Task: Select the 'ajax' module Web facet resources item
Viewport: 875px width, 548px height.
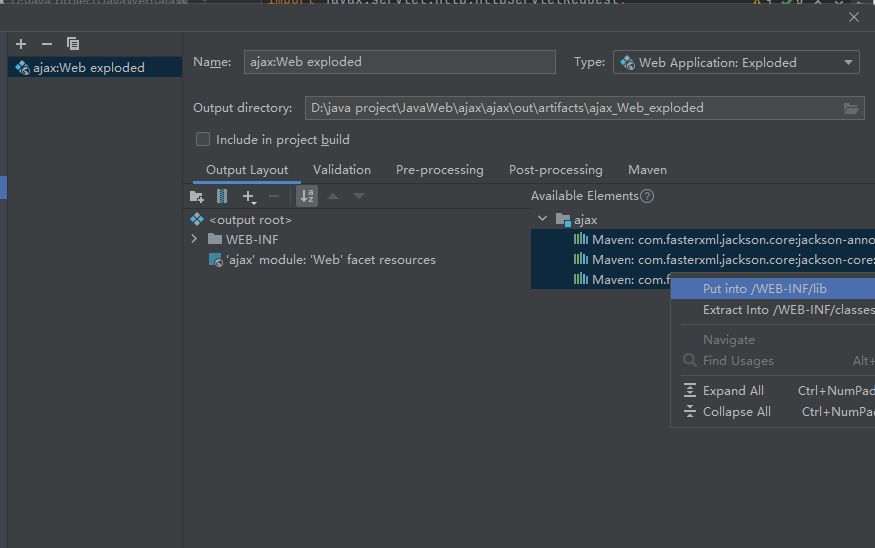Action: [330, 260]
